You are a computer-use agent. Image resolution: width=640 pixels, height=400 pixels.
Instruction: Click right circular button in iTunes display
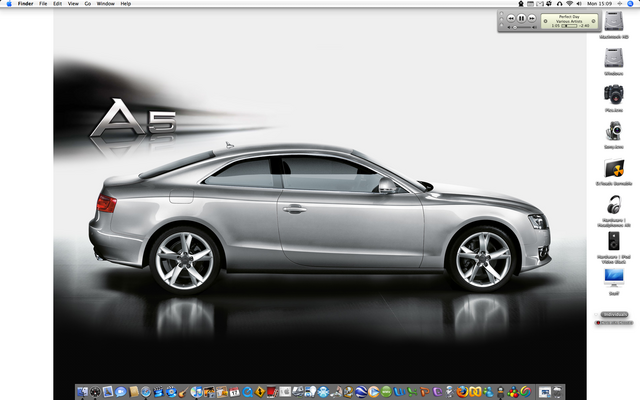point(593,21)
